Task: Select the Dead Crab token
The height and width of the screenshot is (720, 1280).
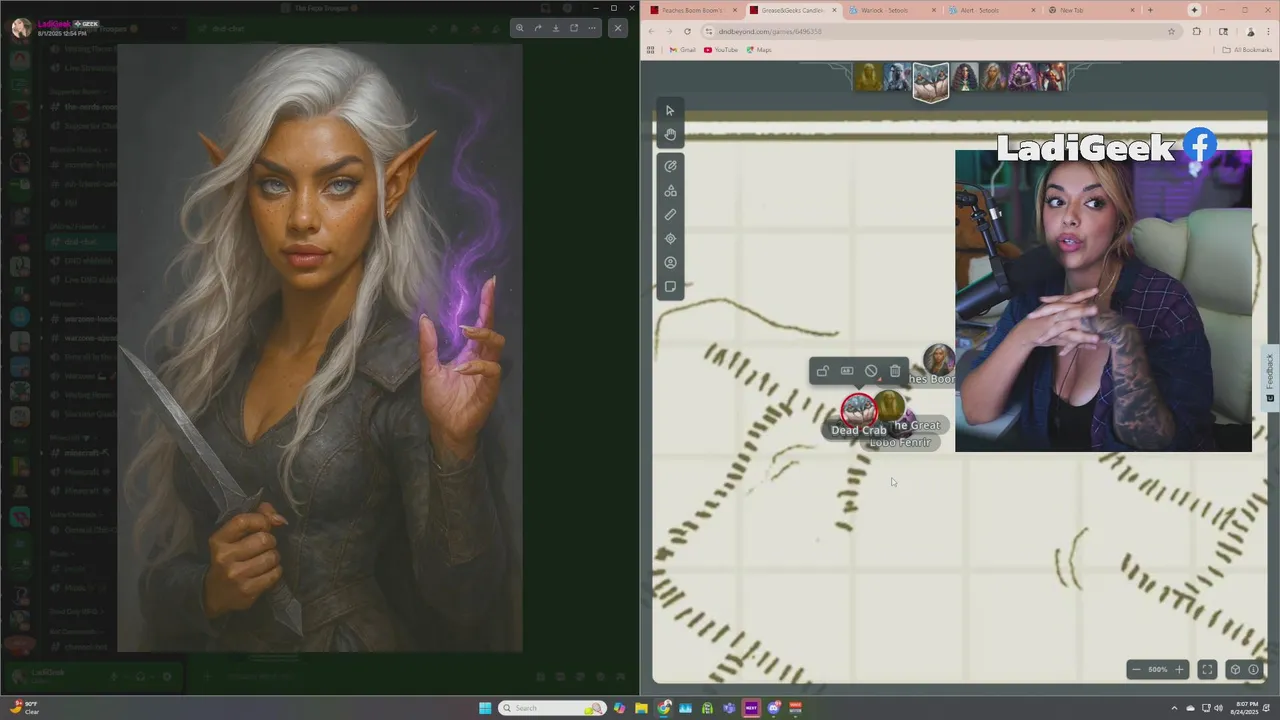Action: [857, 409]
